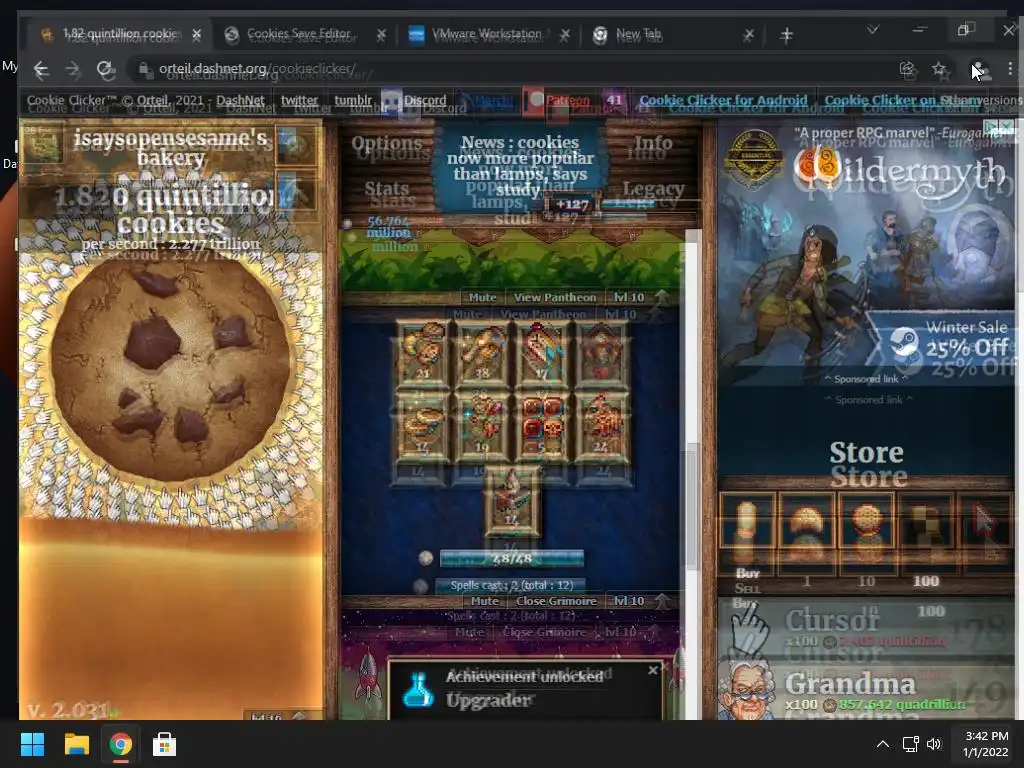
Task: Click the 48/48 magic meter bar
Action: [511, 558]
